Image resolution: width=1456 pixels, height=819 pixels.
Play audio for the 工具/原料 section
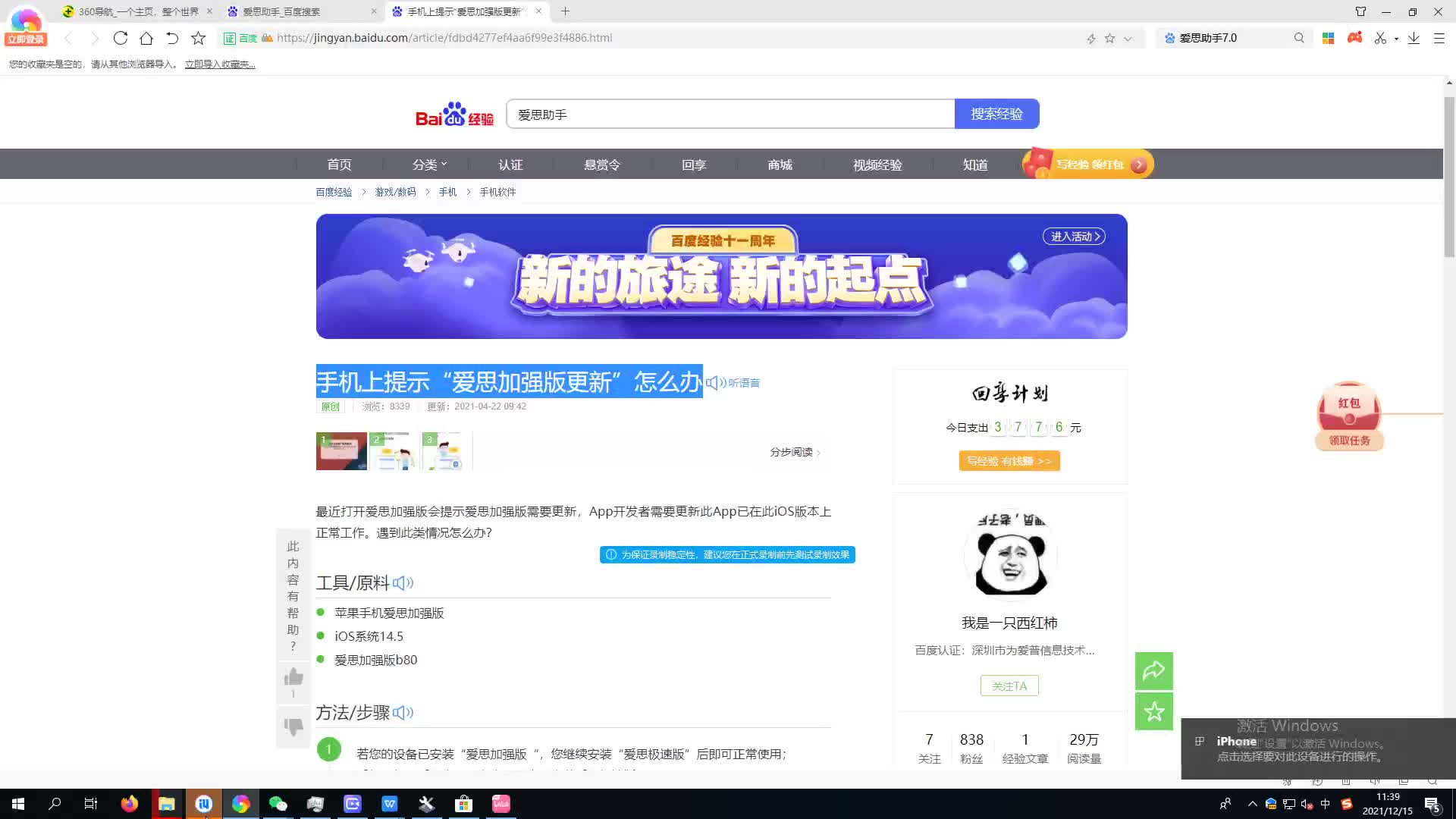[403, 582]
